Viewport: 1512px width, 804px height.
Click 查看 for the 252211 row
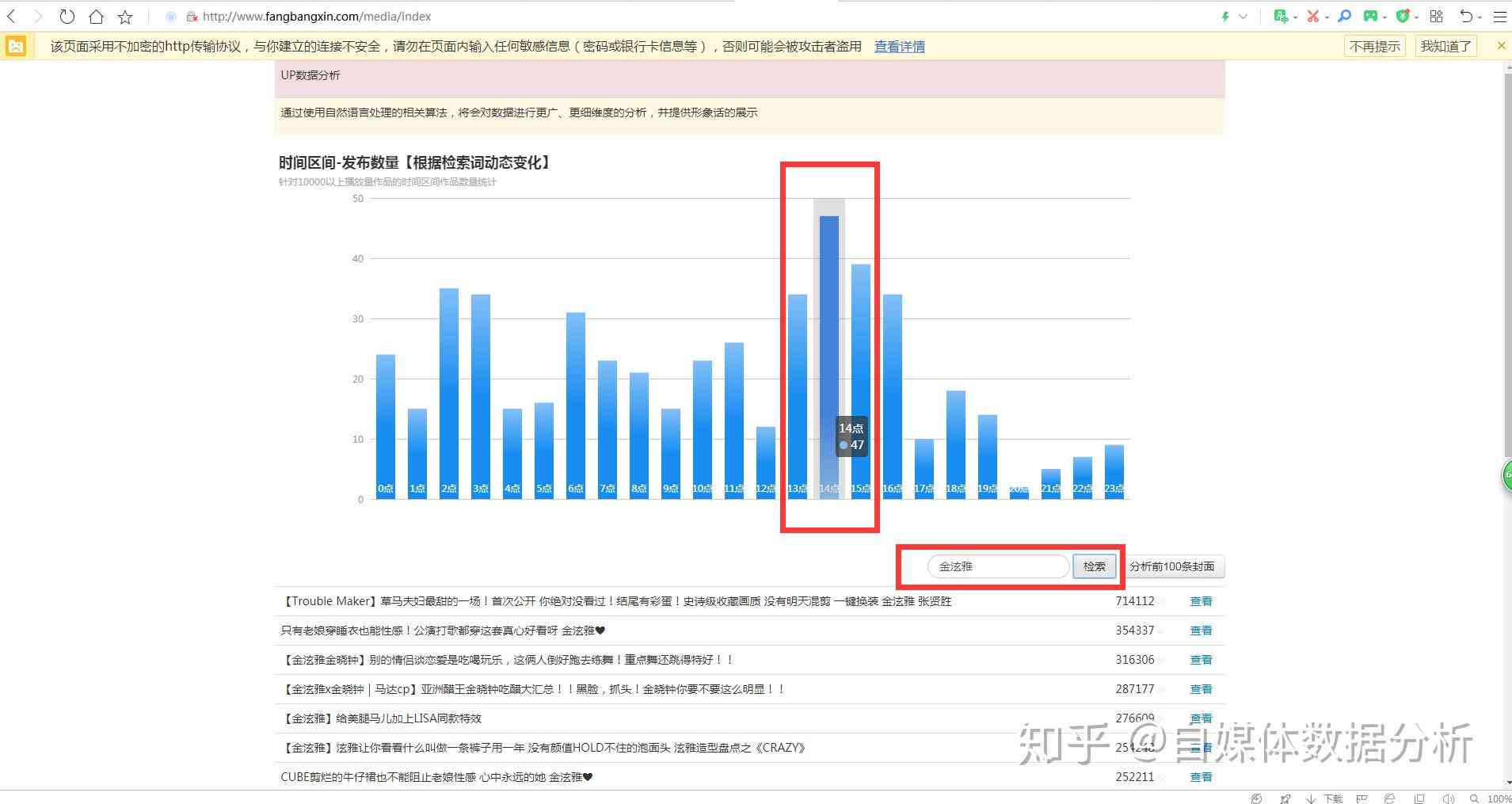pos(1201,777)
